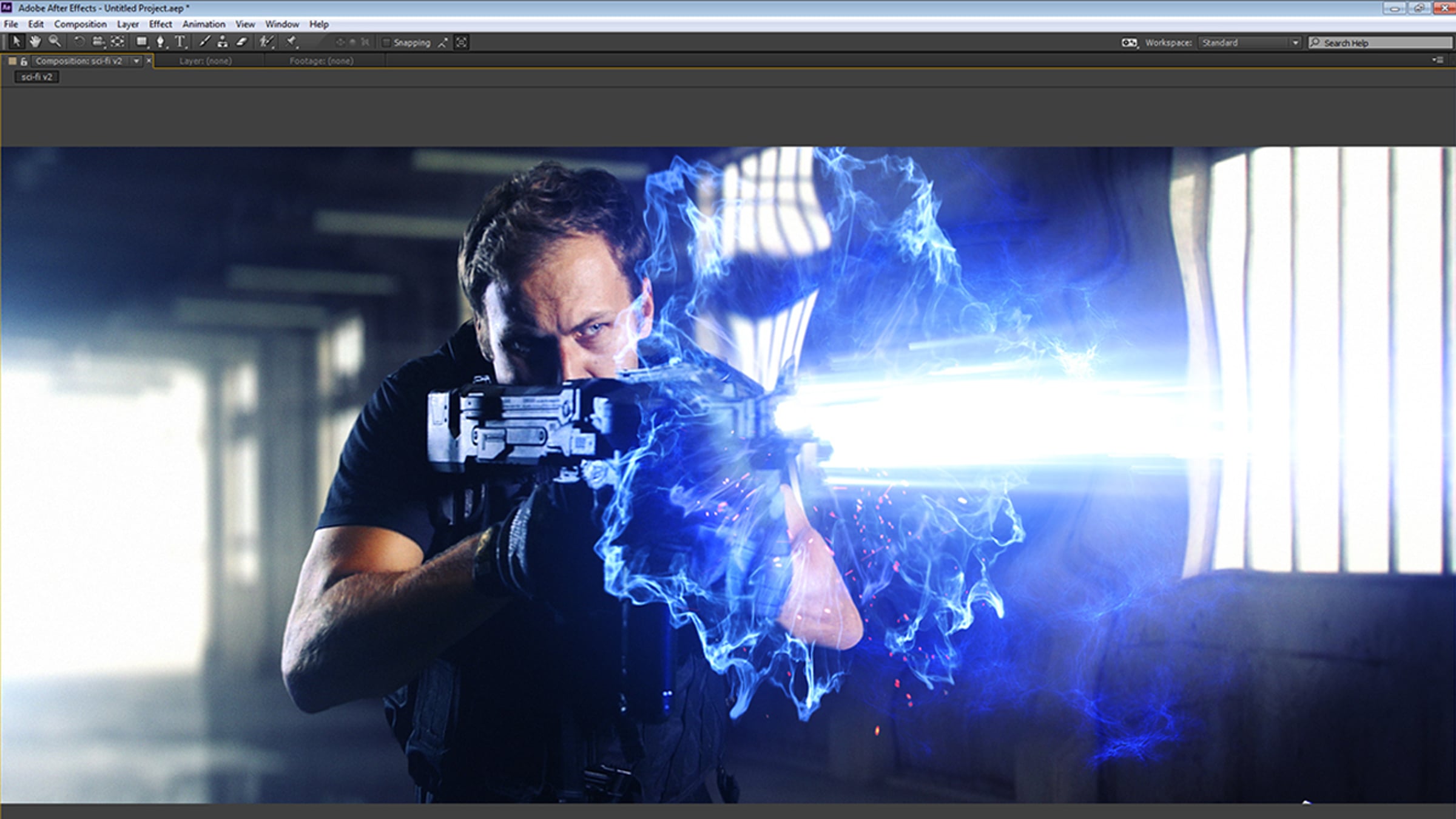This screenshot has height=819, width=1456.
Task: Enable the Snapping checkbox
Action: [386, 42]
